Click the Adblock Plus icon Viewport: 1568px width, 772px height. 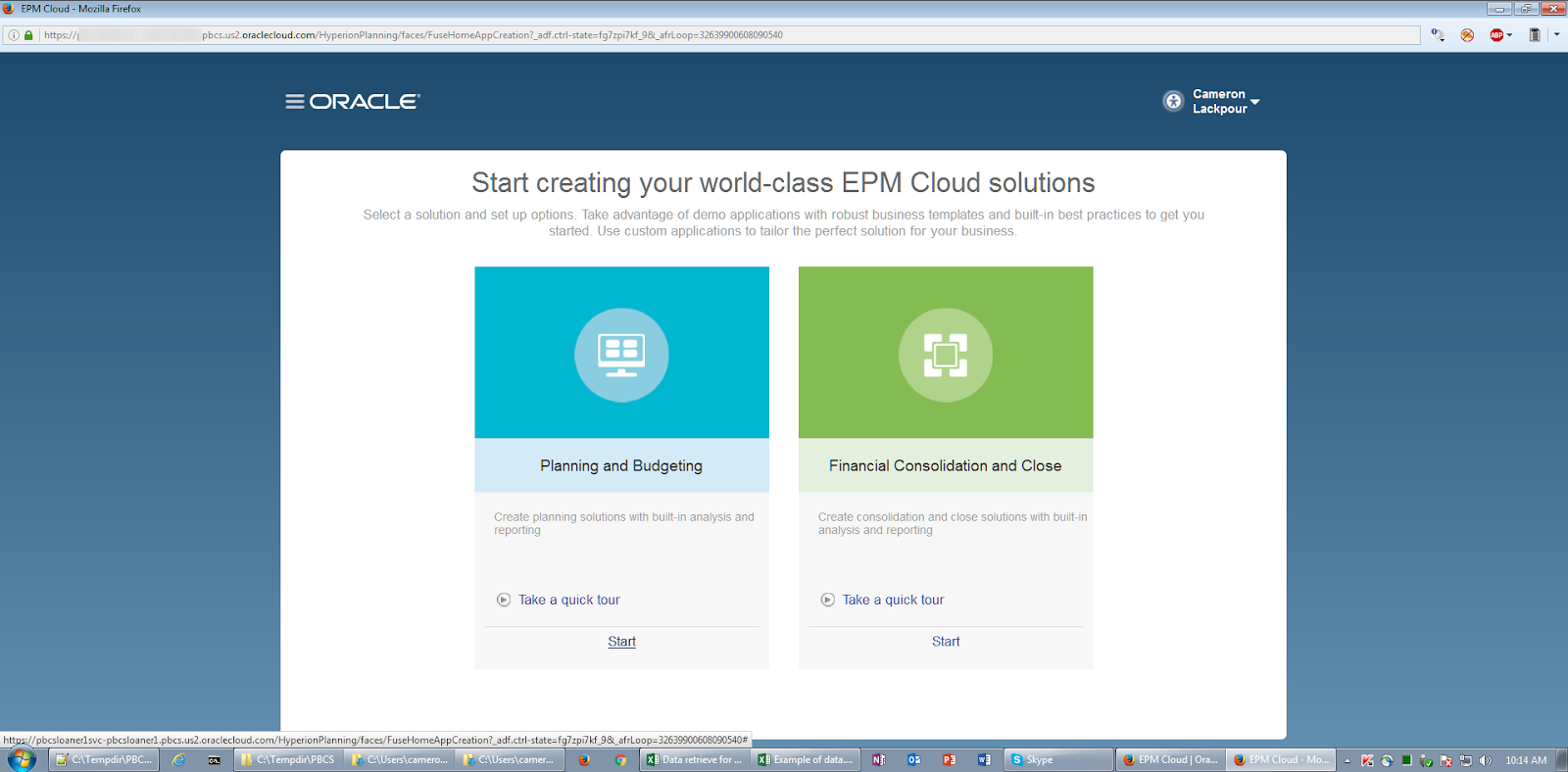[x=1496, y=35]
